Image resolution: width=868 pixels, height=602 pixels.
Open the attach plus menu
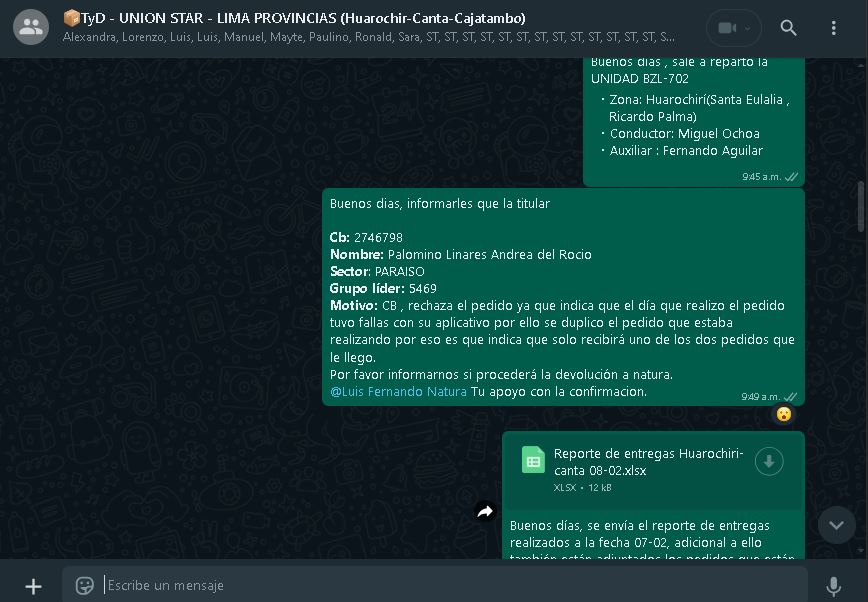tap(33, 586)
